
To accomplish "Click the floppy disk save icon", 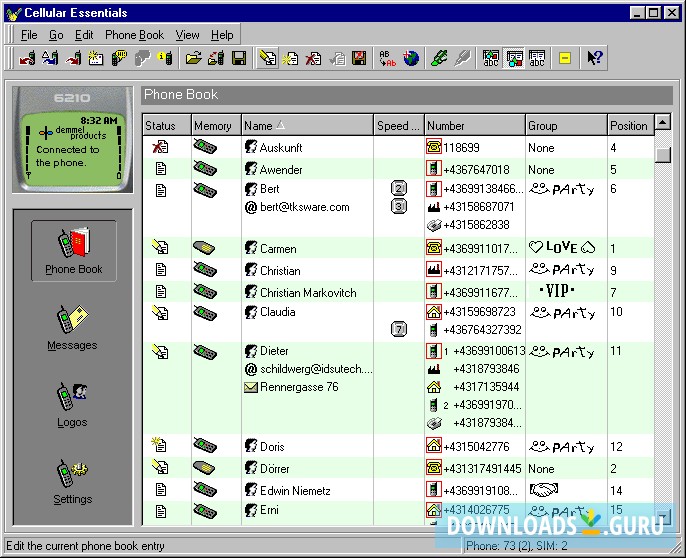I will point(239,59).
